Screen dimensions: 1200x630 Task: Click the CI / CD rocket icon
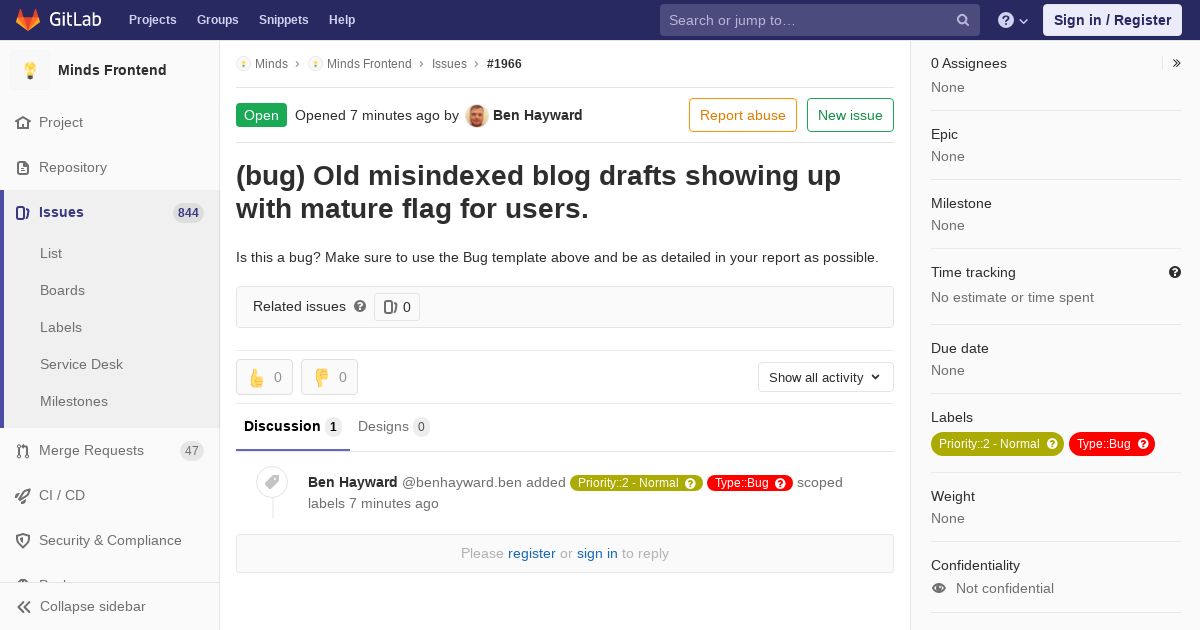click(x=23, y=496)
